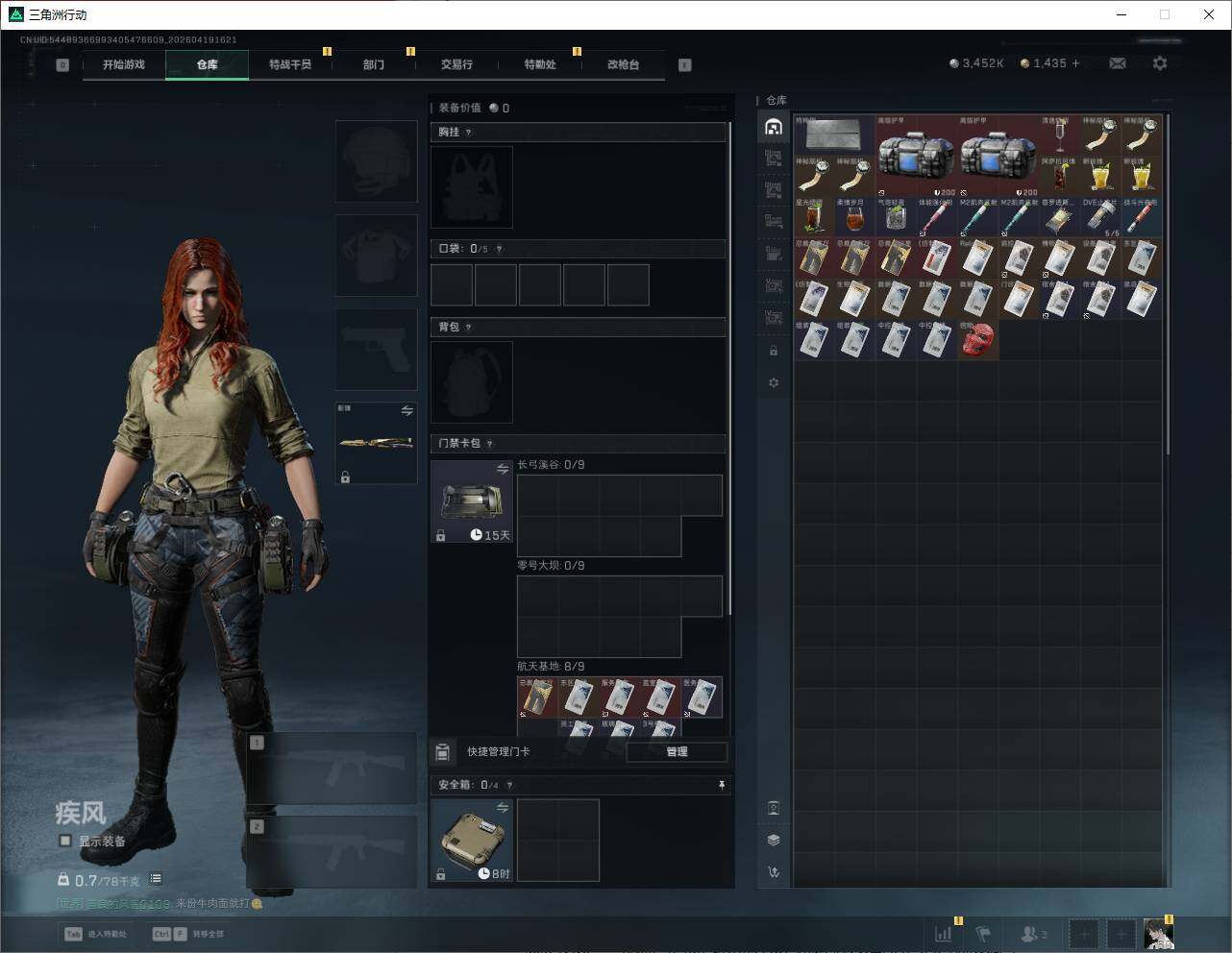Open the statistics bar chart icon
Screen dimensions: 1232x953
(944, 933)
